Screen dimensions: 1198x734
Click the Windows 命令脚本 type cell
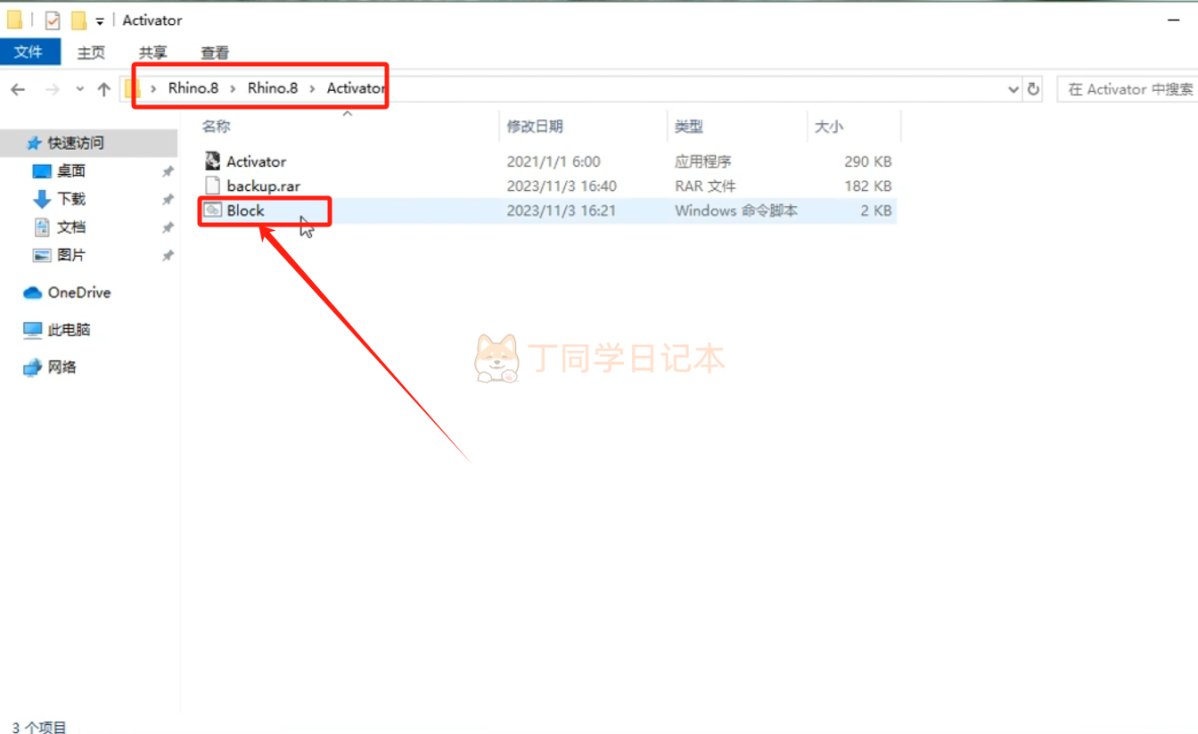pos(736,210)
